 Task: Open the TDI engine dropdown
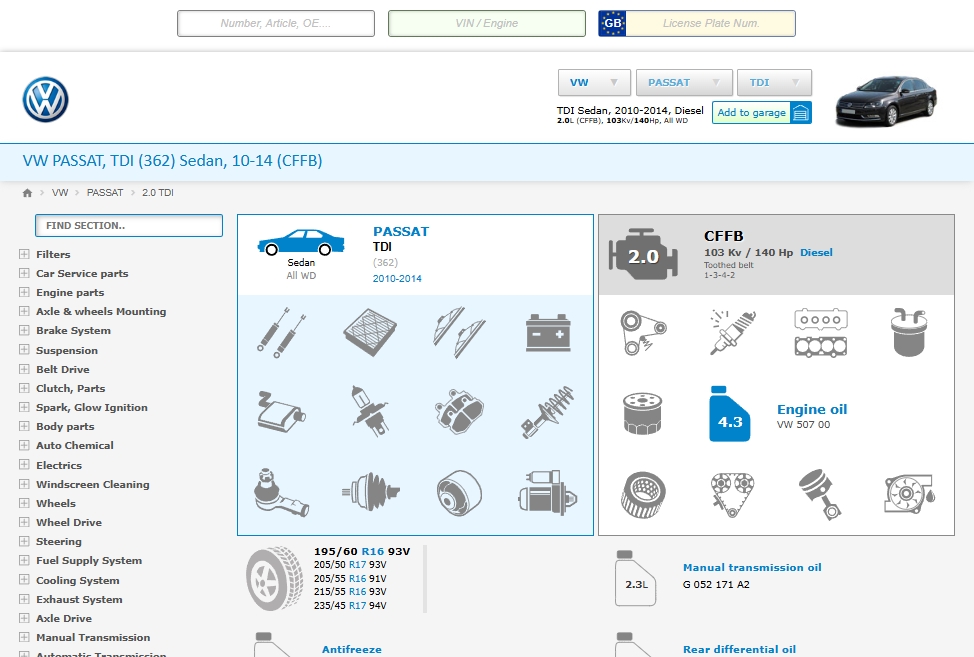(x=774, y=82)
